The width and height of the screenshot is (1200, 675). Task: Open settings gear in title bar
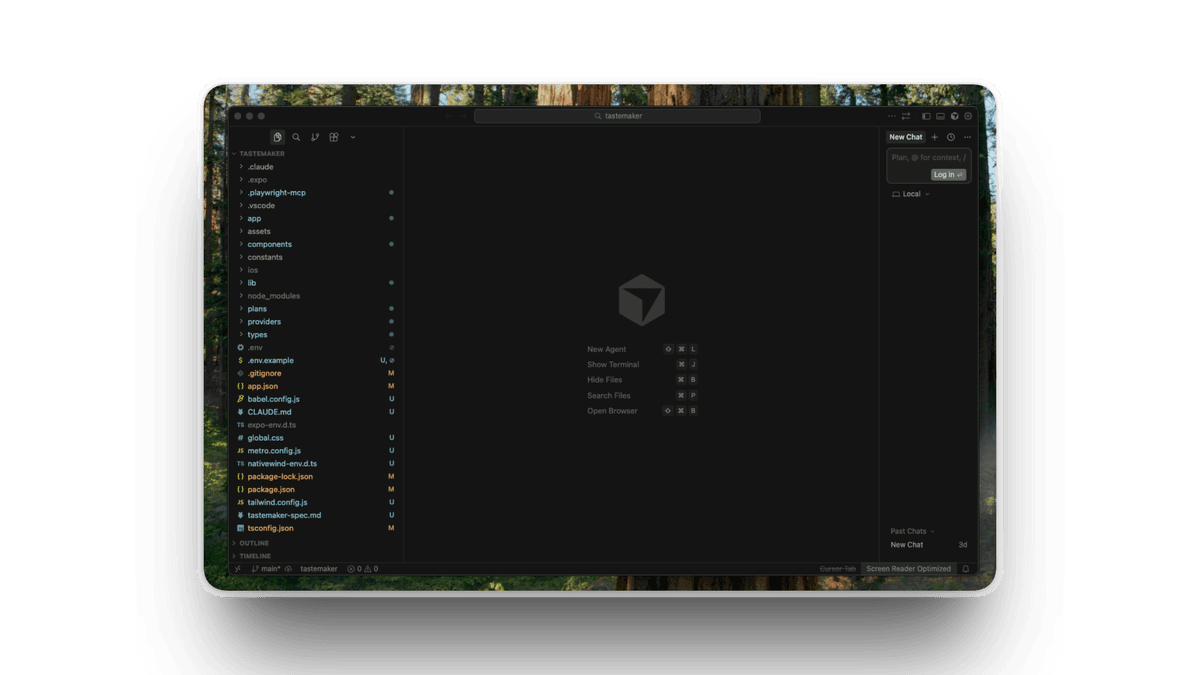pos(968,116)
